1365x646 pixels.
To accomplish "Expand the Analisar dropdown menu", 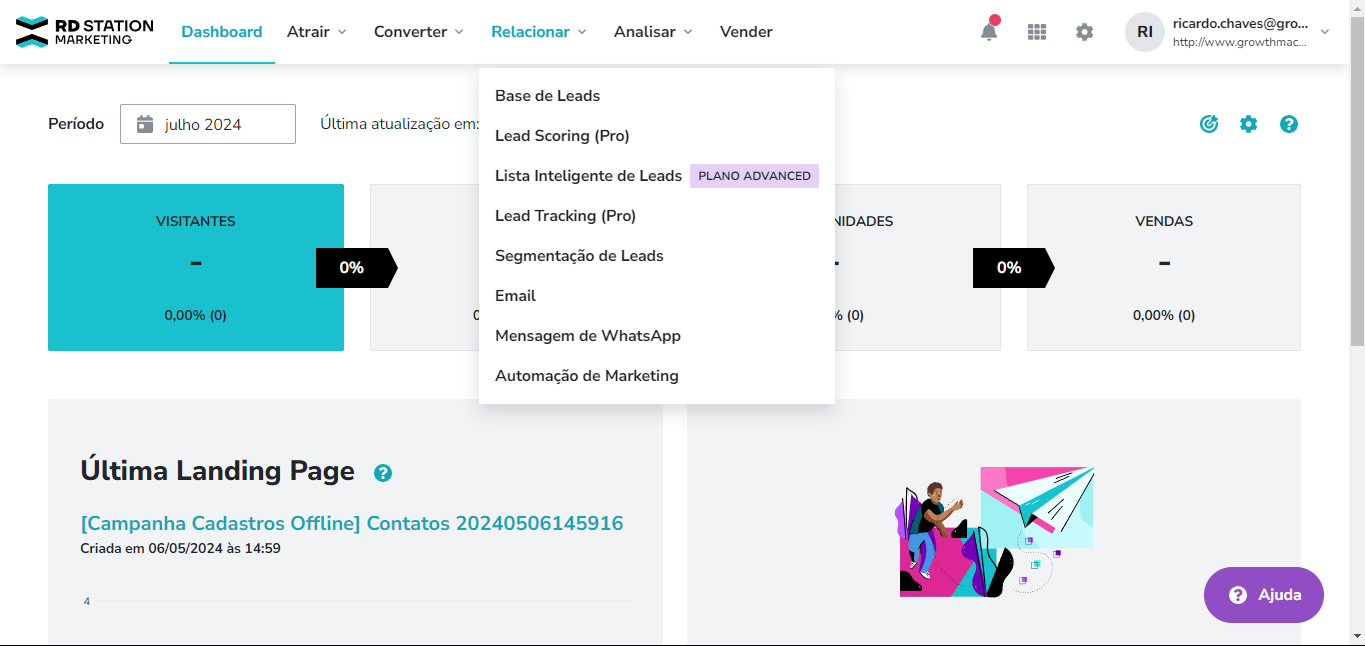I will pos(653,32).
